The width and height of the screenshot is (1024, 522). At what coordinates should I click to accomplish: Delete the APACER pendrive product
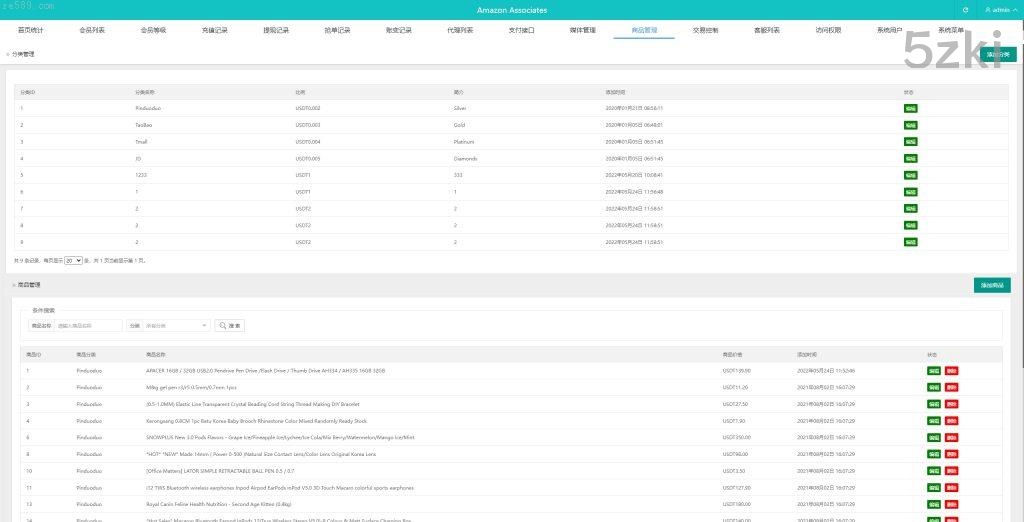tap(951, 371)
